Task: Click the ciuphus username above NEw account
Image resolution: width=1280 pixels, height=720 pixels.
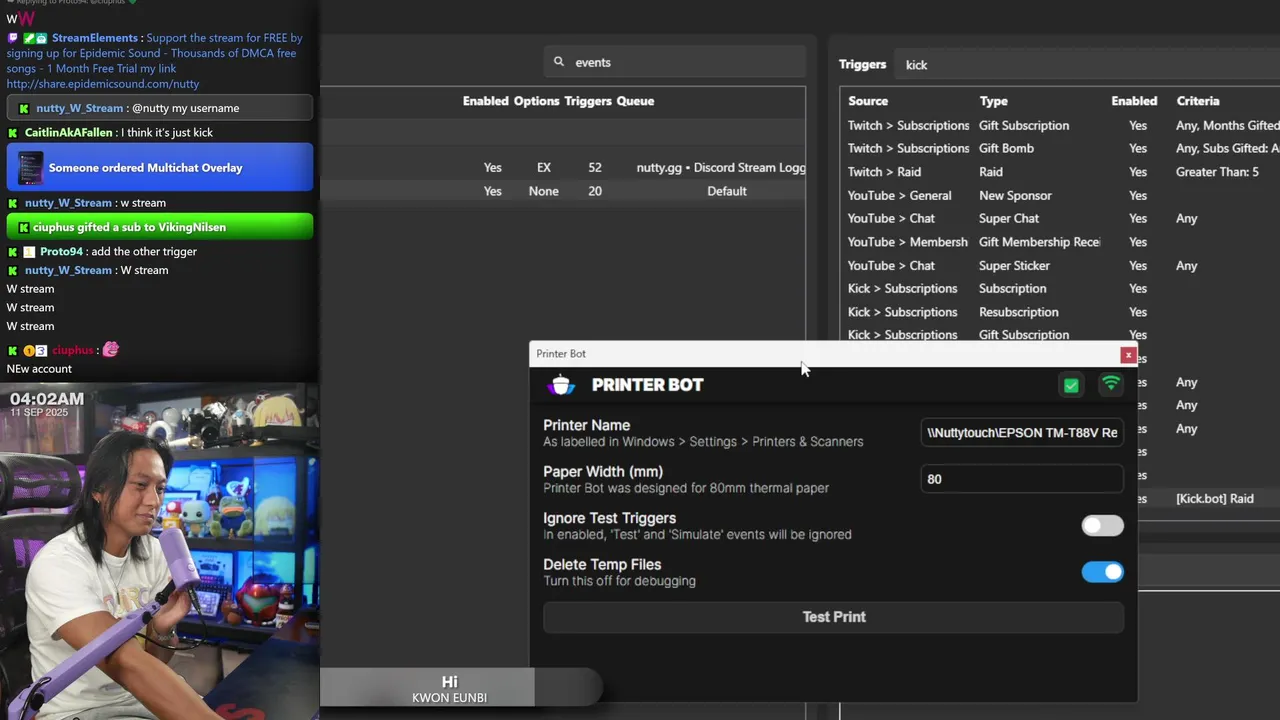Action: click(72, 350)
